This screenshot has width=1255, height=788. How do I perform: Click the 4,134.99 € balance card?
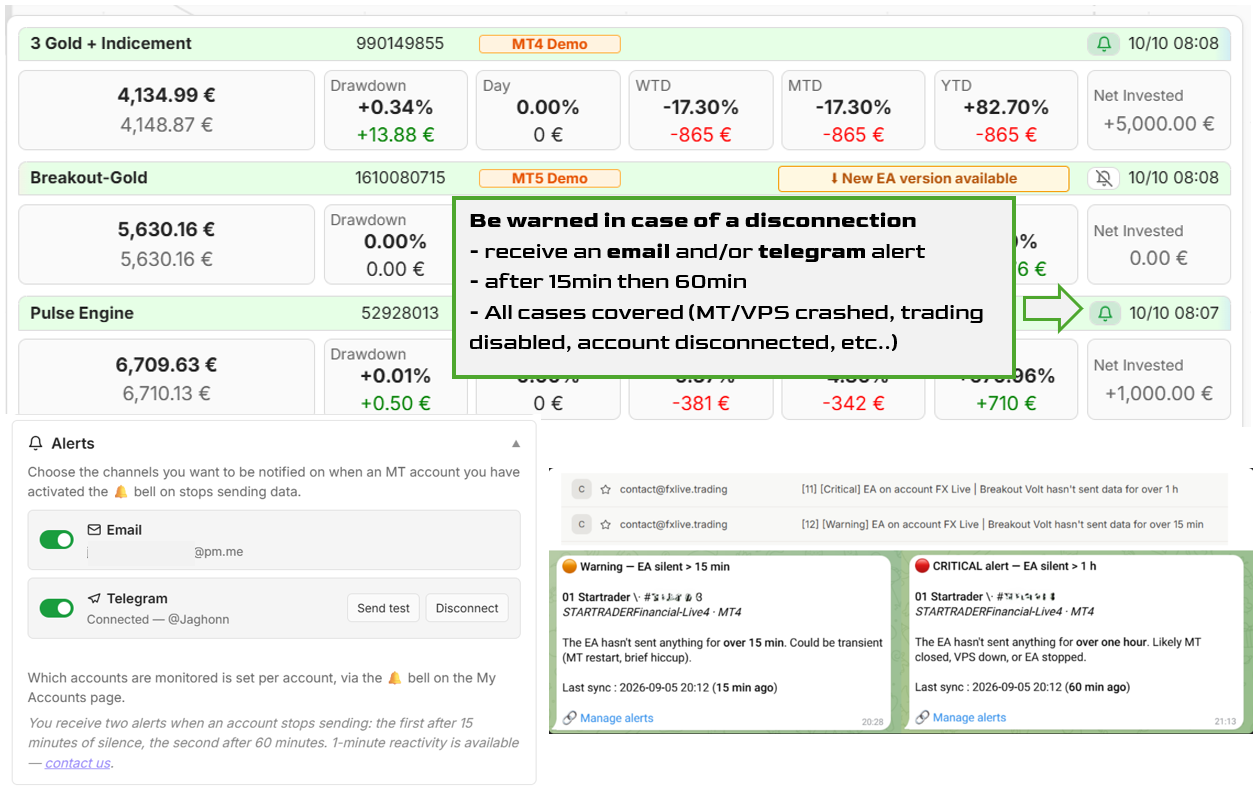[167, 110]
